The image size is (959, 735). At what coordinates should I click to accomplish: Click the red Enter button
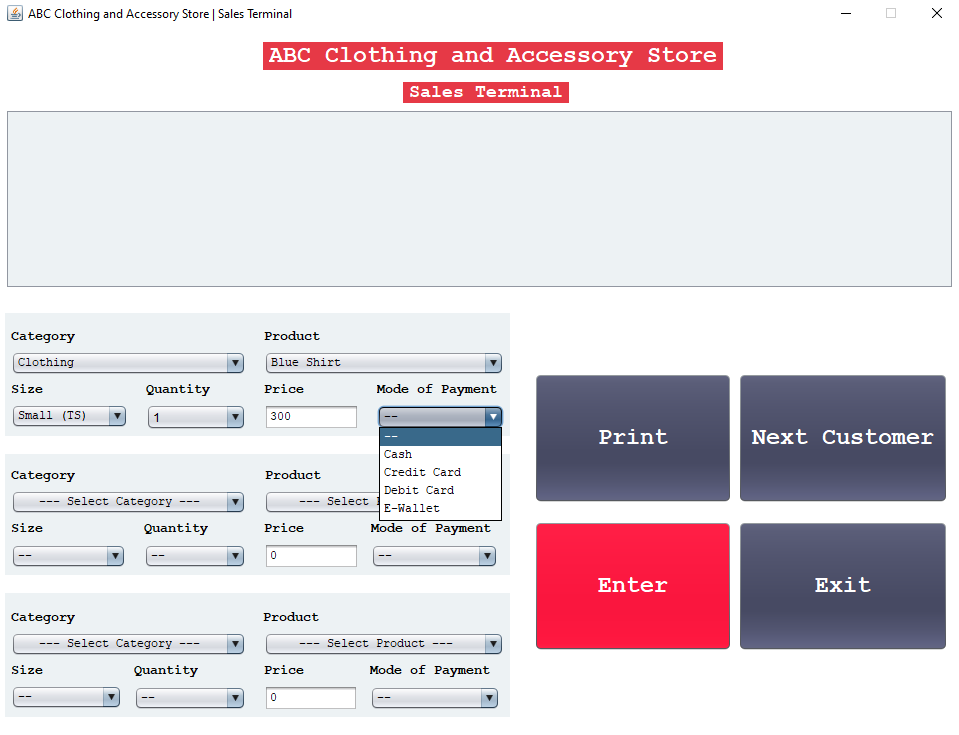click(633, 586)
